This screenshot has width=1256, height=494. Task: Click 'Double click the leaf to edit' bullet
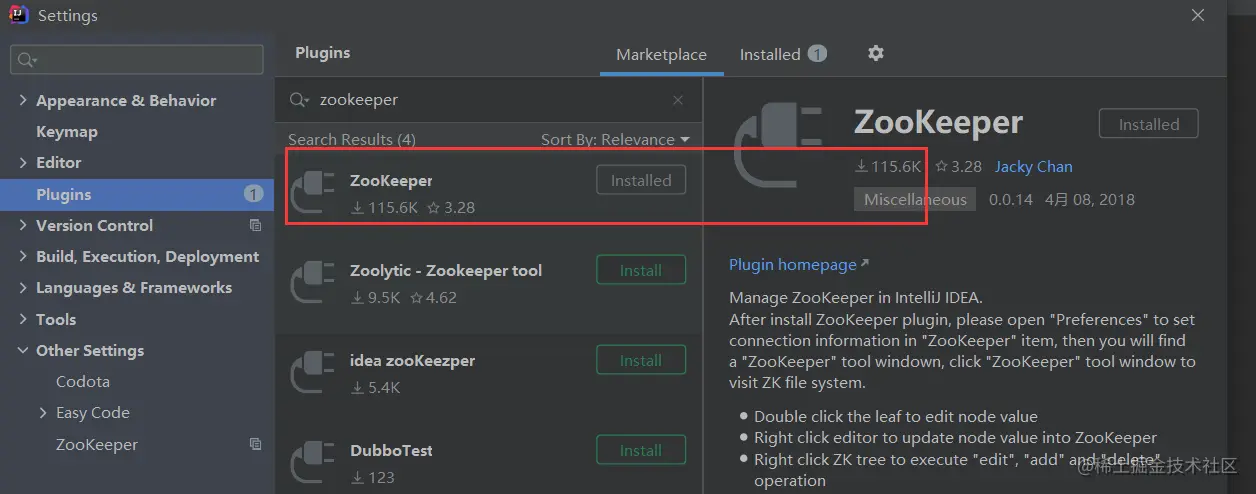896,416
